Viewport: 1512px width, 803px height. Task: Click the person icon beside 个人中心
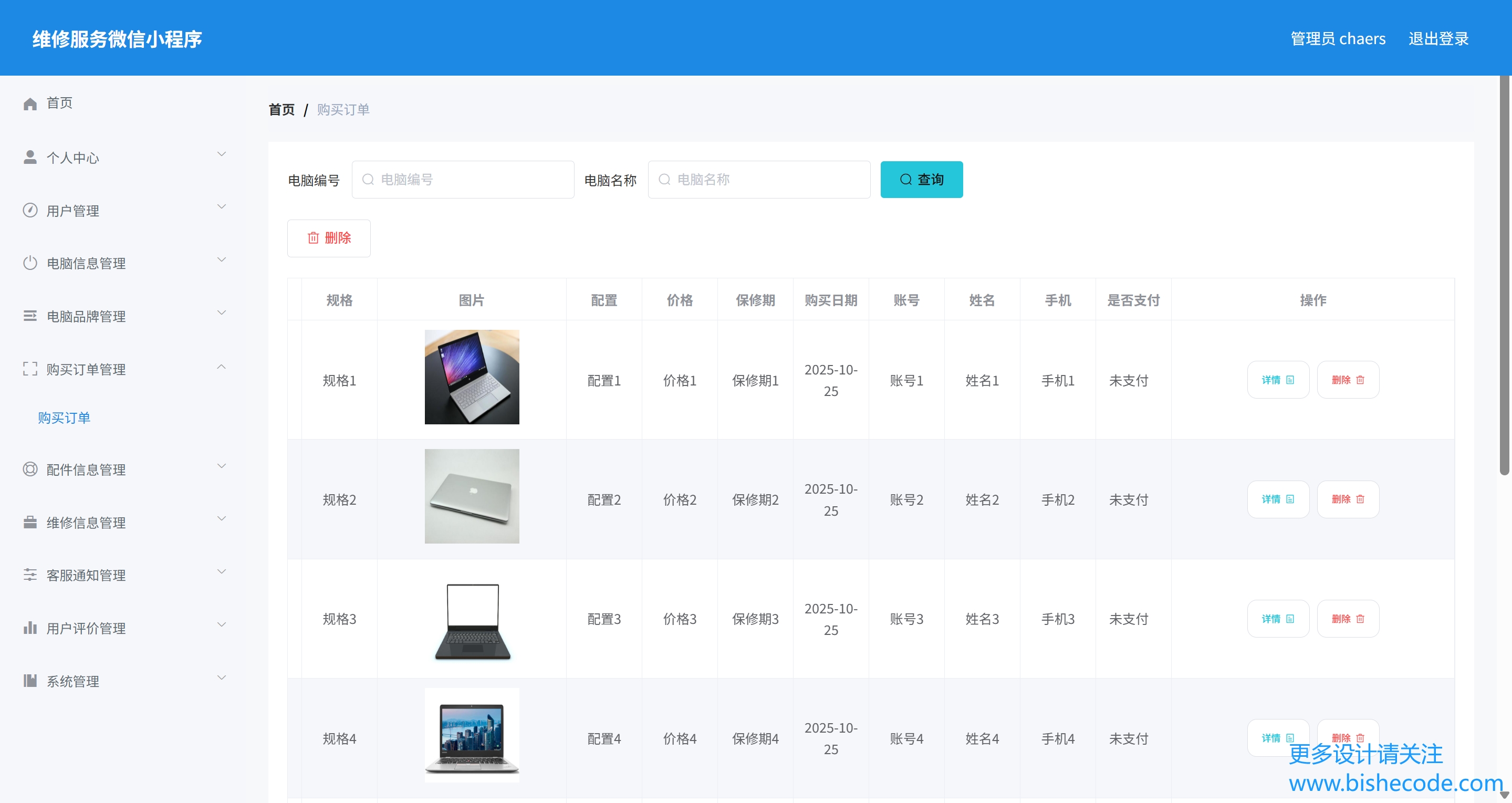[30, 157]
